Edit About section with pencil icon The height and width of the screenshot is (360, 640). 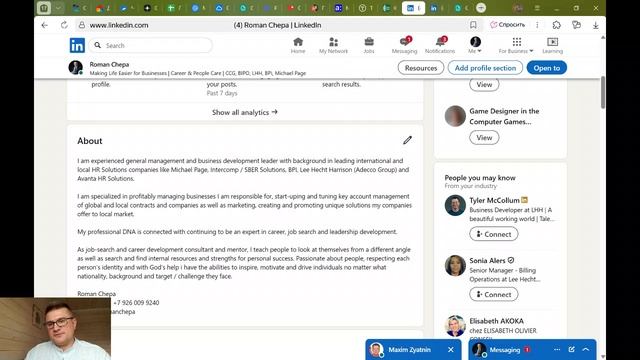[x=407, y=140]
